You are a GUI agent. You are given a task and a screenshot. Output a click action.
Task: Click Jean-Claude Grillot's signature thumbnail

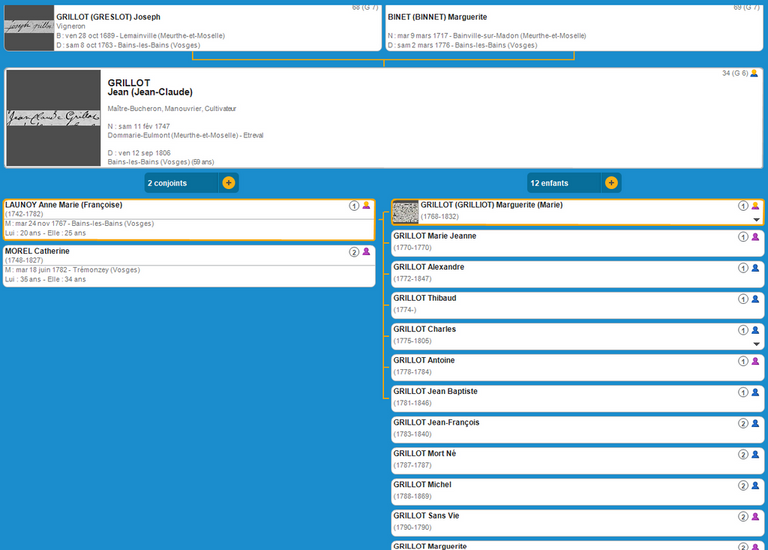point(54,118)
